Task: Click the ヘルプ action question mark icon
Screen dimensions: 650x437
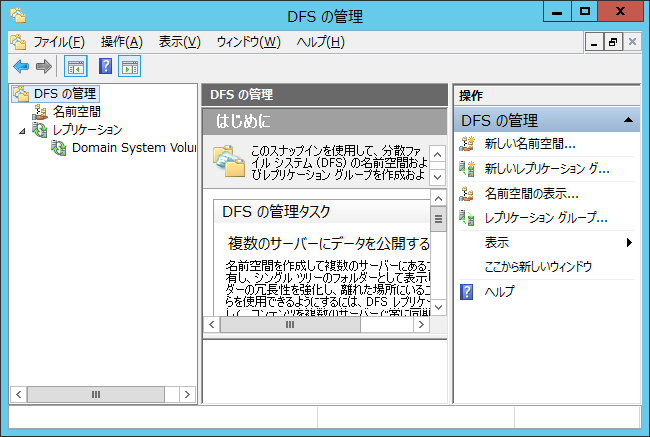Action: click(467, 292)
